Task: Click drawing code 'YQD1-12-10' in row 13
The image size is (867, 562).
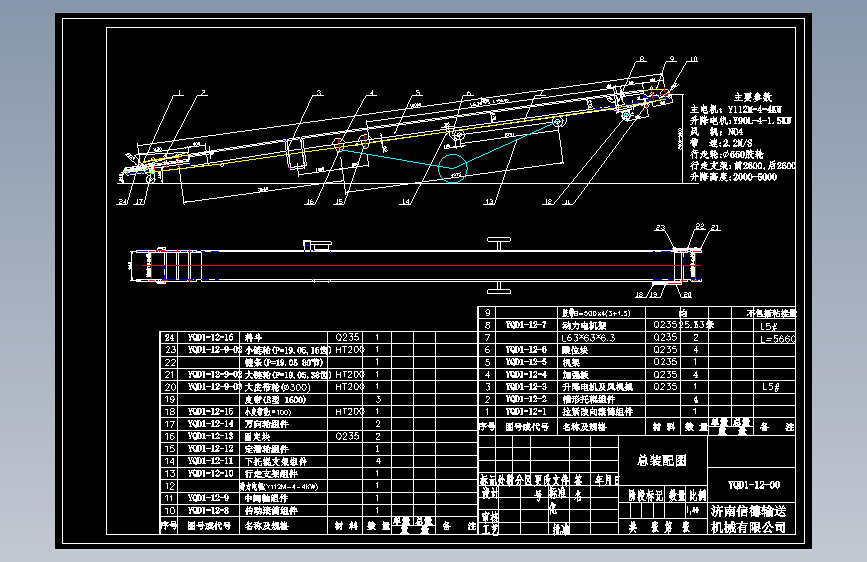Action: click(x=210, y=473)
